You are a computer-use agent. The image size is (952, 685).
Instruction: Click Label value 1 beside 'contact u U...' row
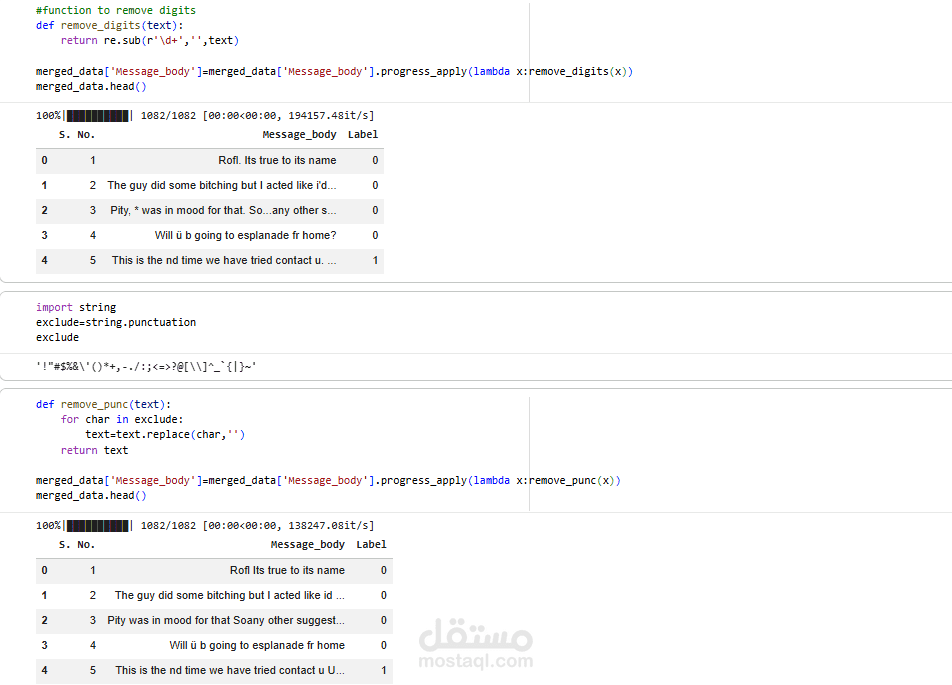[x=384, y=670]
